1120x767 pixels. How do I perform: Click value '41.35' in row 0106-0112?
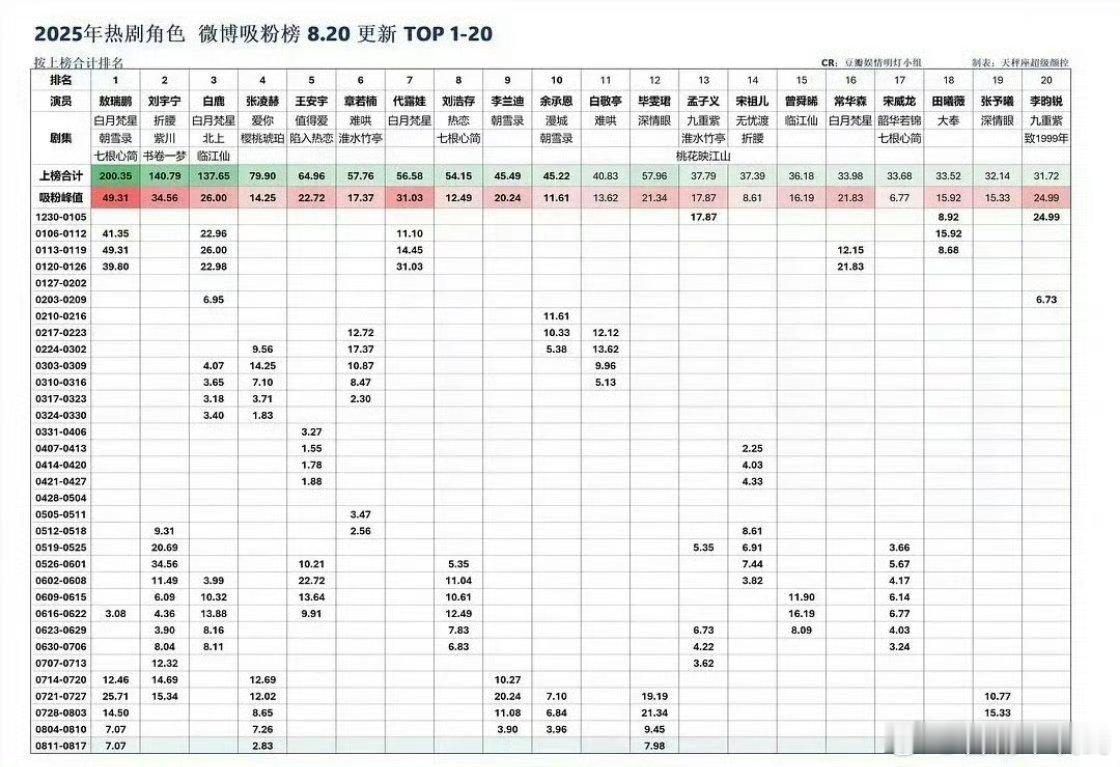[116, 234]
